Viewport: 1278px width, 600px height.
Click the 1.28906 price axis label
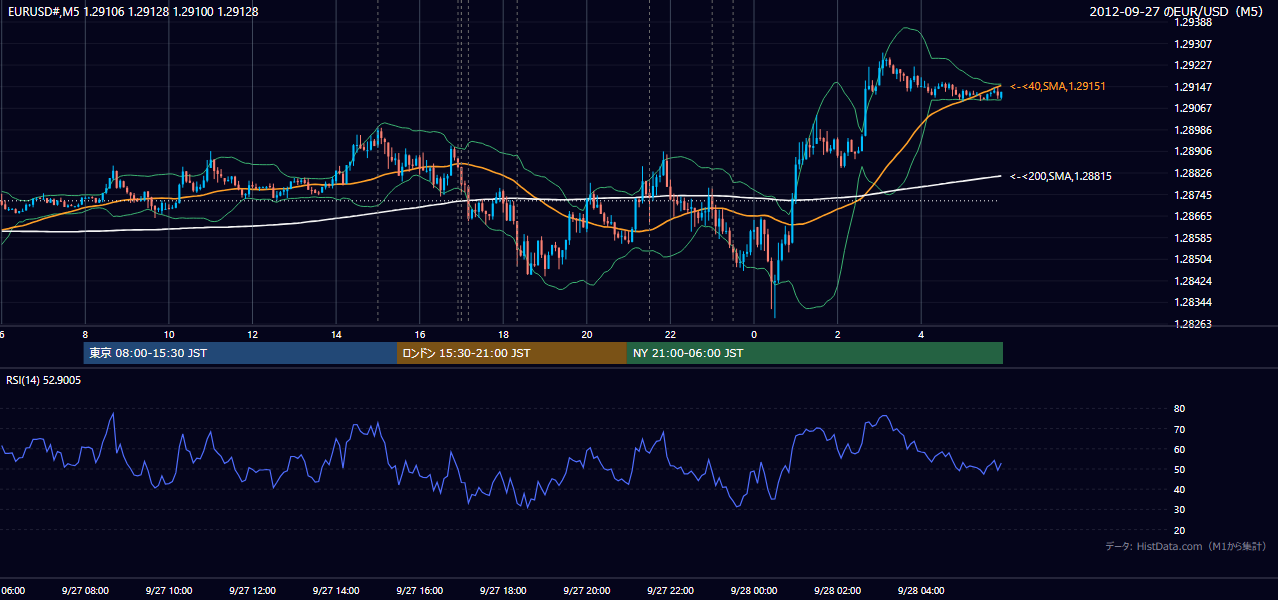click(1193, 151)
